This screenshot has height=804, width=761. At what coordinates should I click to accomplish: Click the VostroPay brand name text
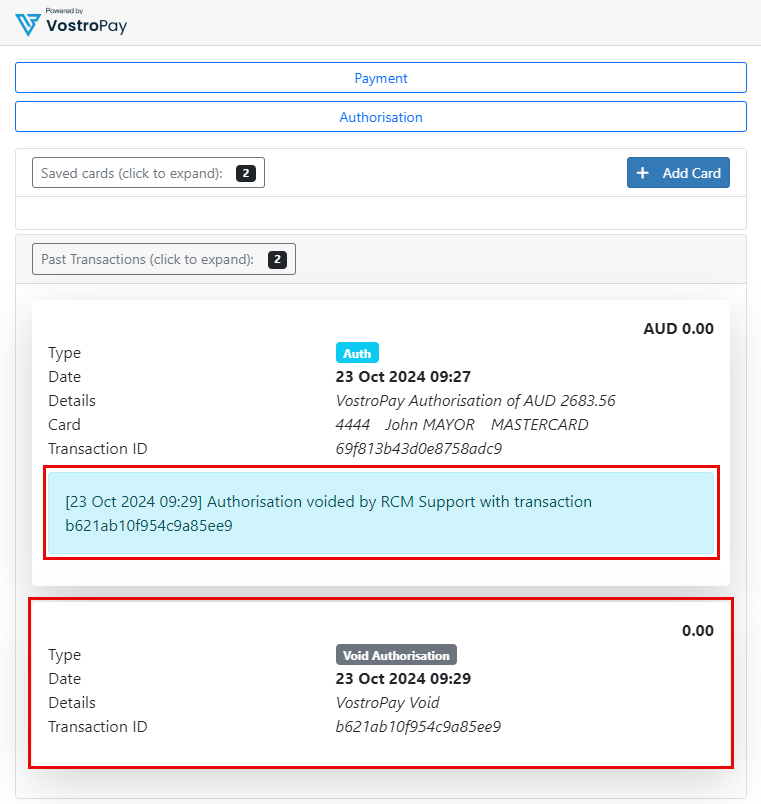(86, 26)
